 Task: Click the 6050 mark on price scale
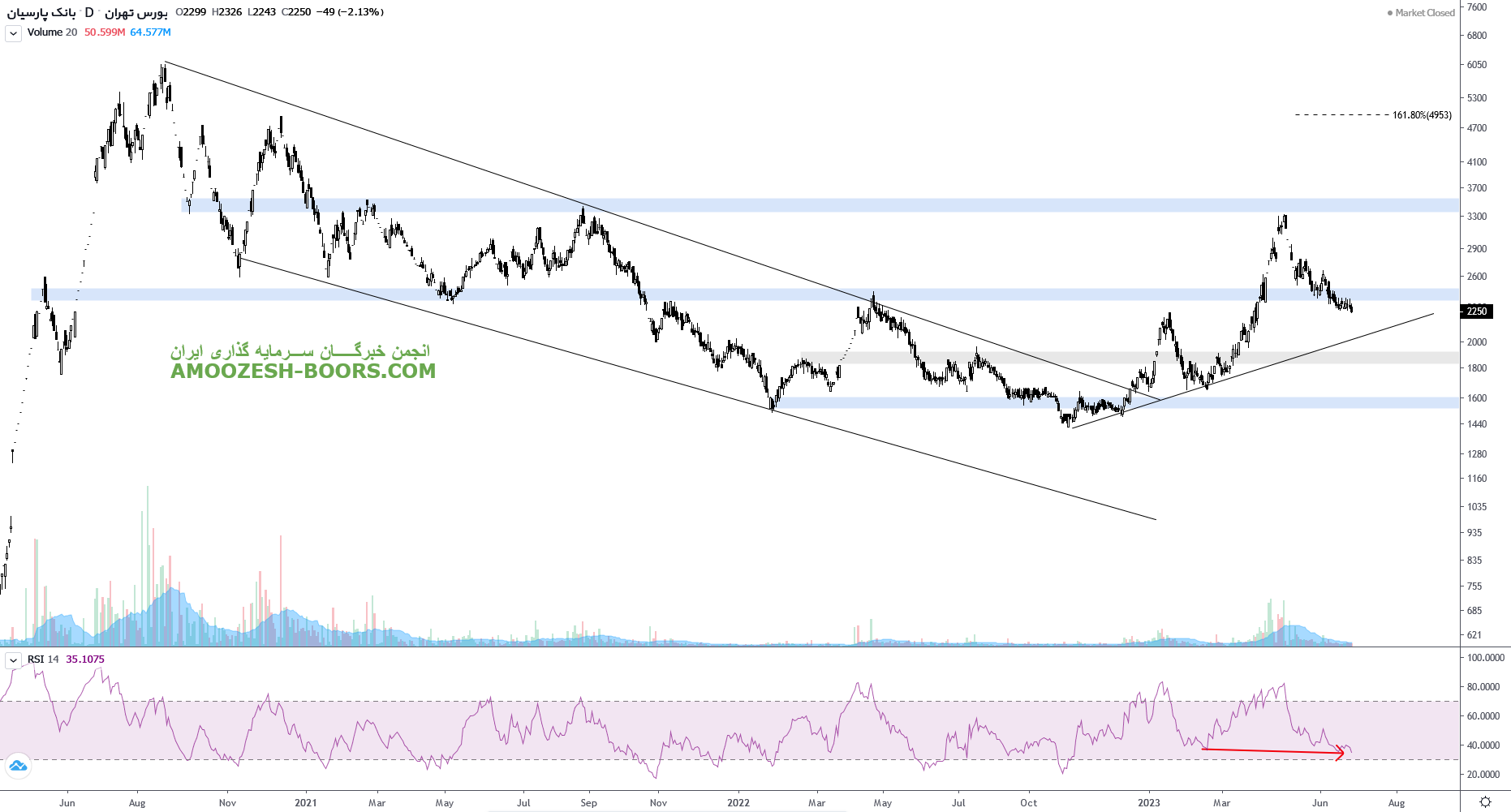1476,65
